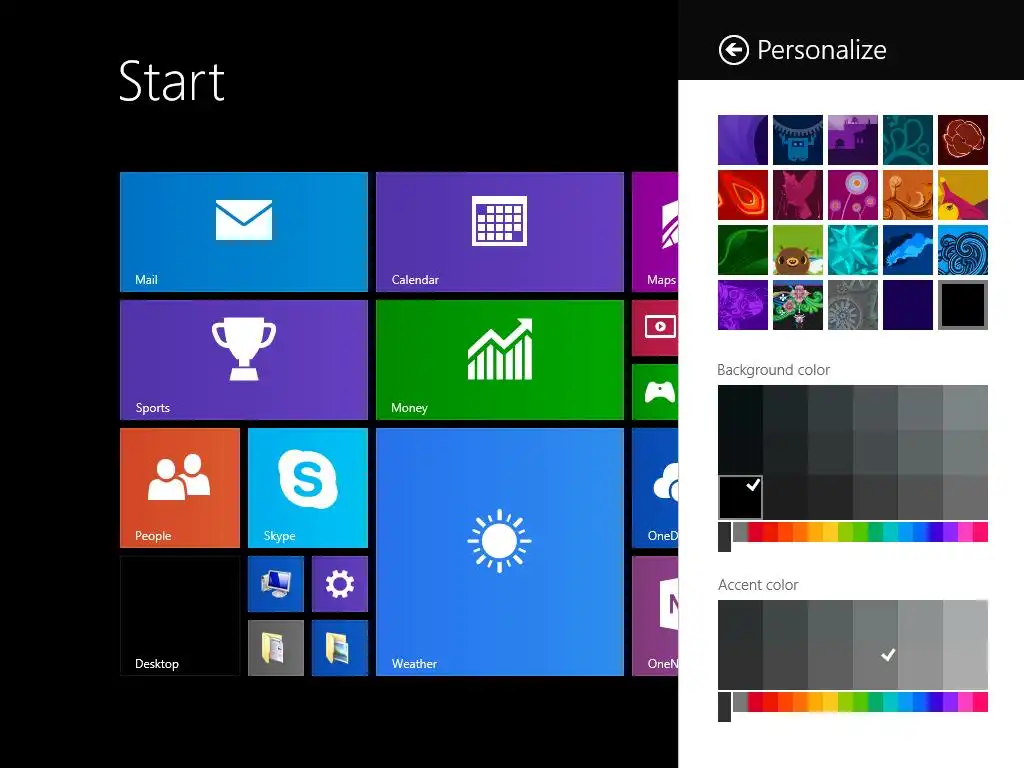Open the Money chart tile
The width and height of the screenshot is (1024, 768).
tap(500, 360)
